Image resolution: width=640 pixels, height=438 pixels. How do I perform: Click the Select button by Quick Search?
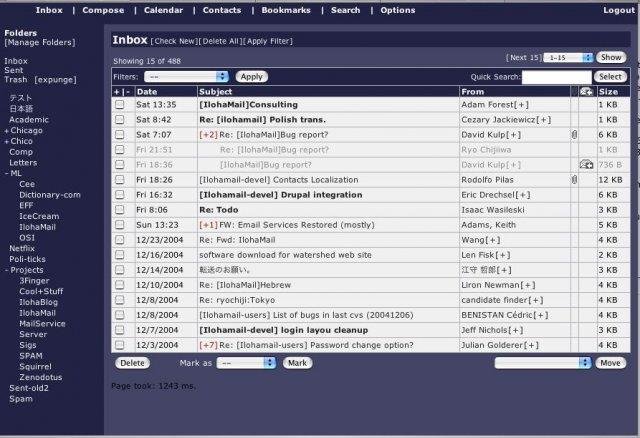(610, 77)
